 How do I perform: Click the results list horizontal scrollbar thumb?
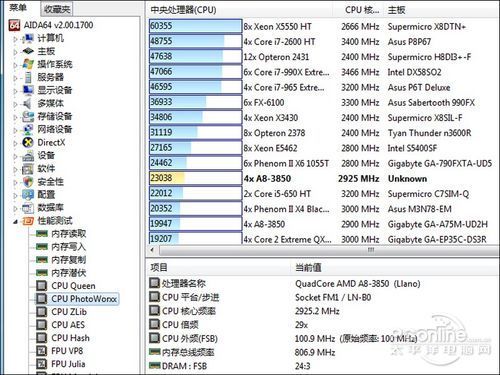pos(328,250)
